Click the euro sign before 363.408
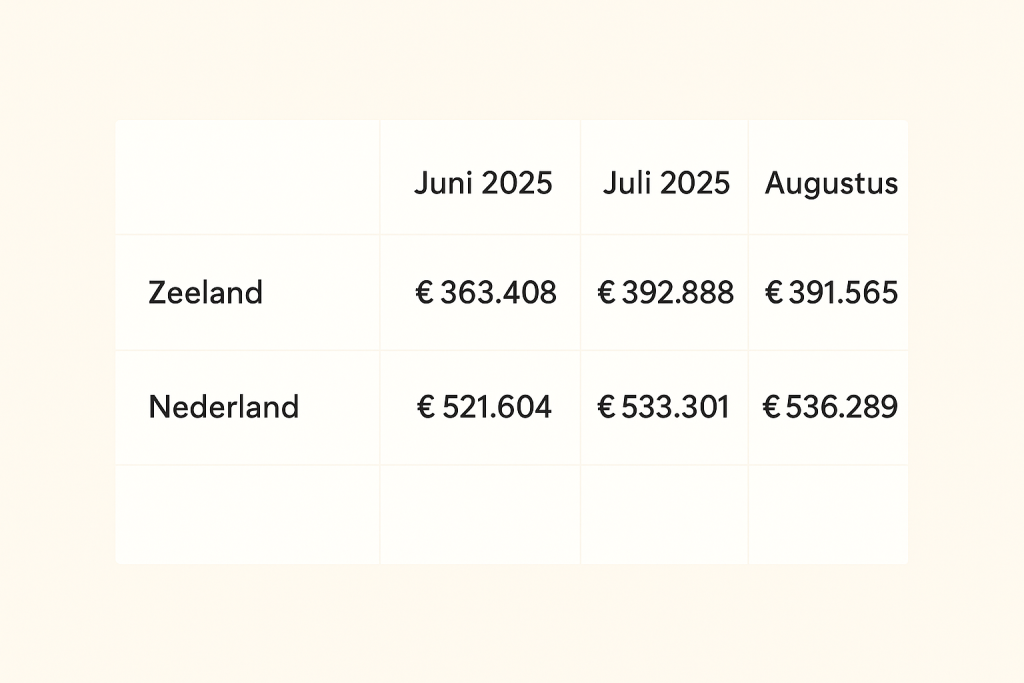1024x683 pixels. [424, 293]
